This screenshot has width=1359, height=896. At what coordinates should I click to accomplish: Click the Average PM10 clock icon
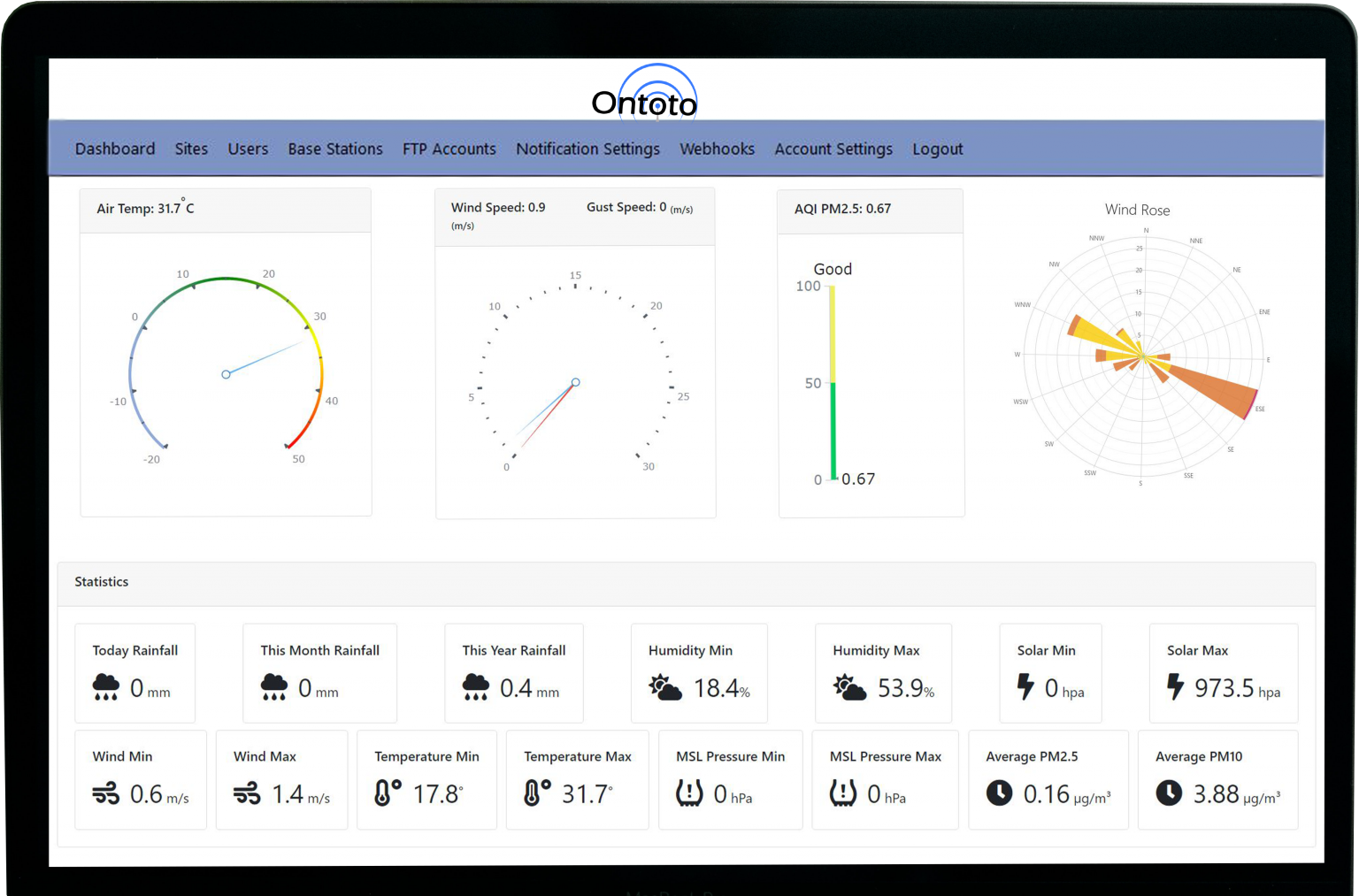tap(1169, 793)
